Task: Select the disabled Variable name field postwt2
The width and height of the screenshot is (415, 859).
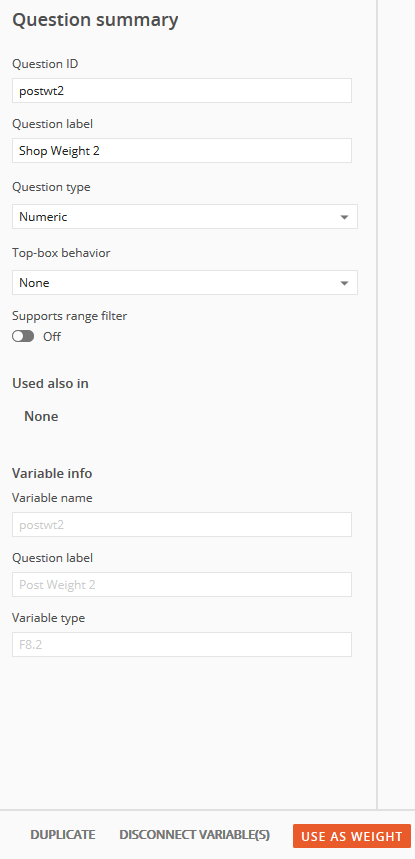Action: coord(182,525)
